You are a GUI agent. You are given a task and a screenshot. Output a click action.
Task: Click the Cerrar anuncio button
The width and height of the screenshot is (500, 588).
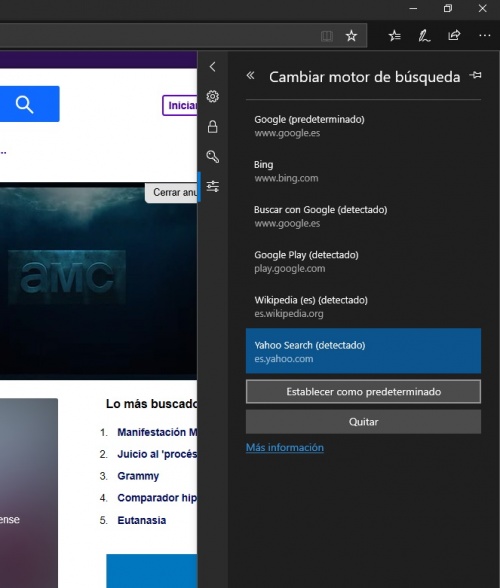tap(171, 193)
